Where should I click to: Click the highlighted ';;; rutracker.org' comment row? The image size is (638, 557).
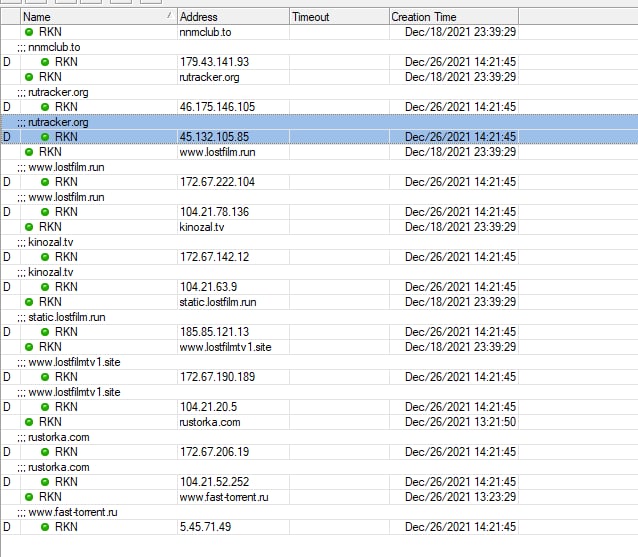tap(319, 122)
